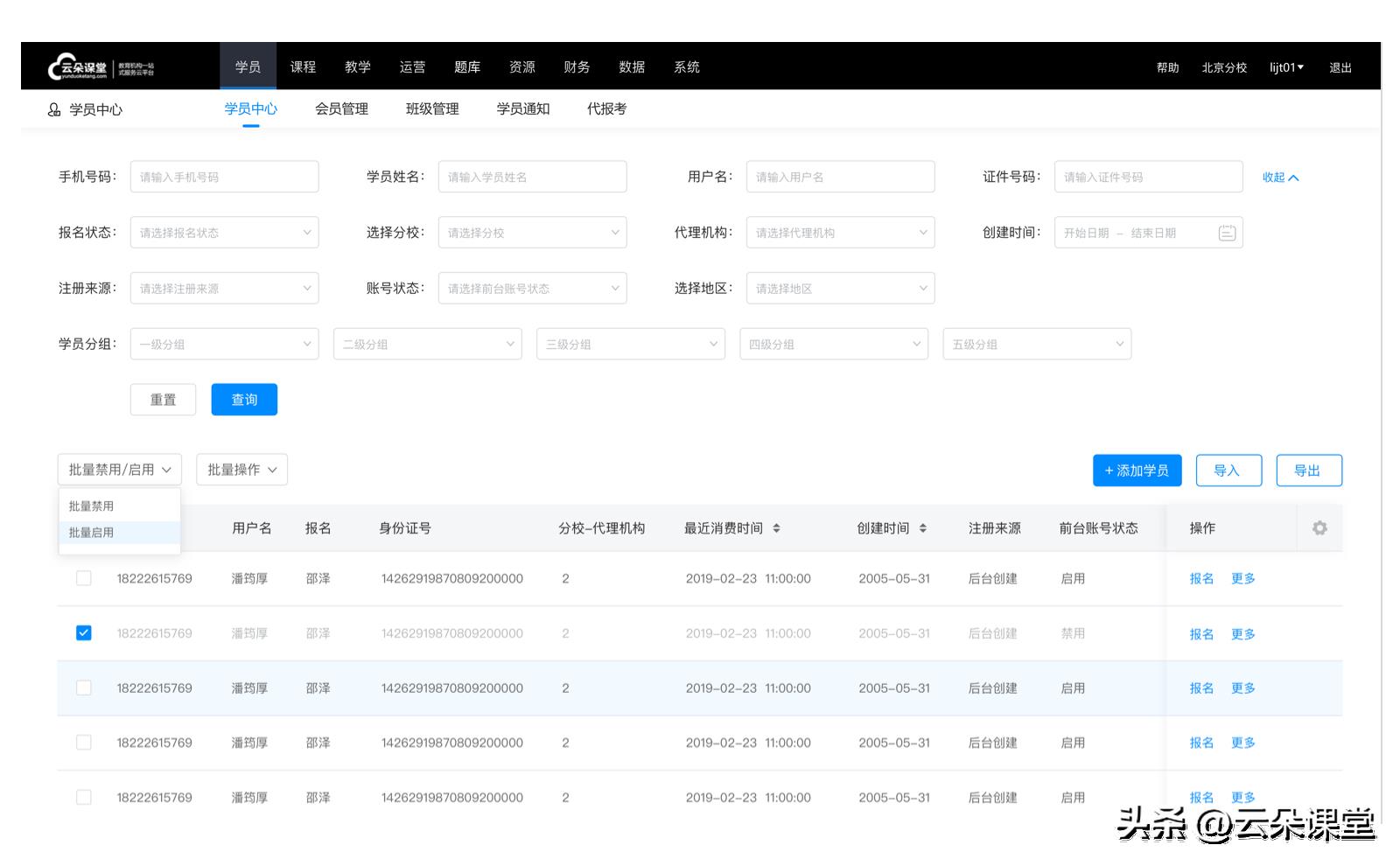Open 代理机构 dropdown
Image resolution: width=1400 pixels, height=866 pixels.
841,233
